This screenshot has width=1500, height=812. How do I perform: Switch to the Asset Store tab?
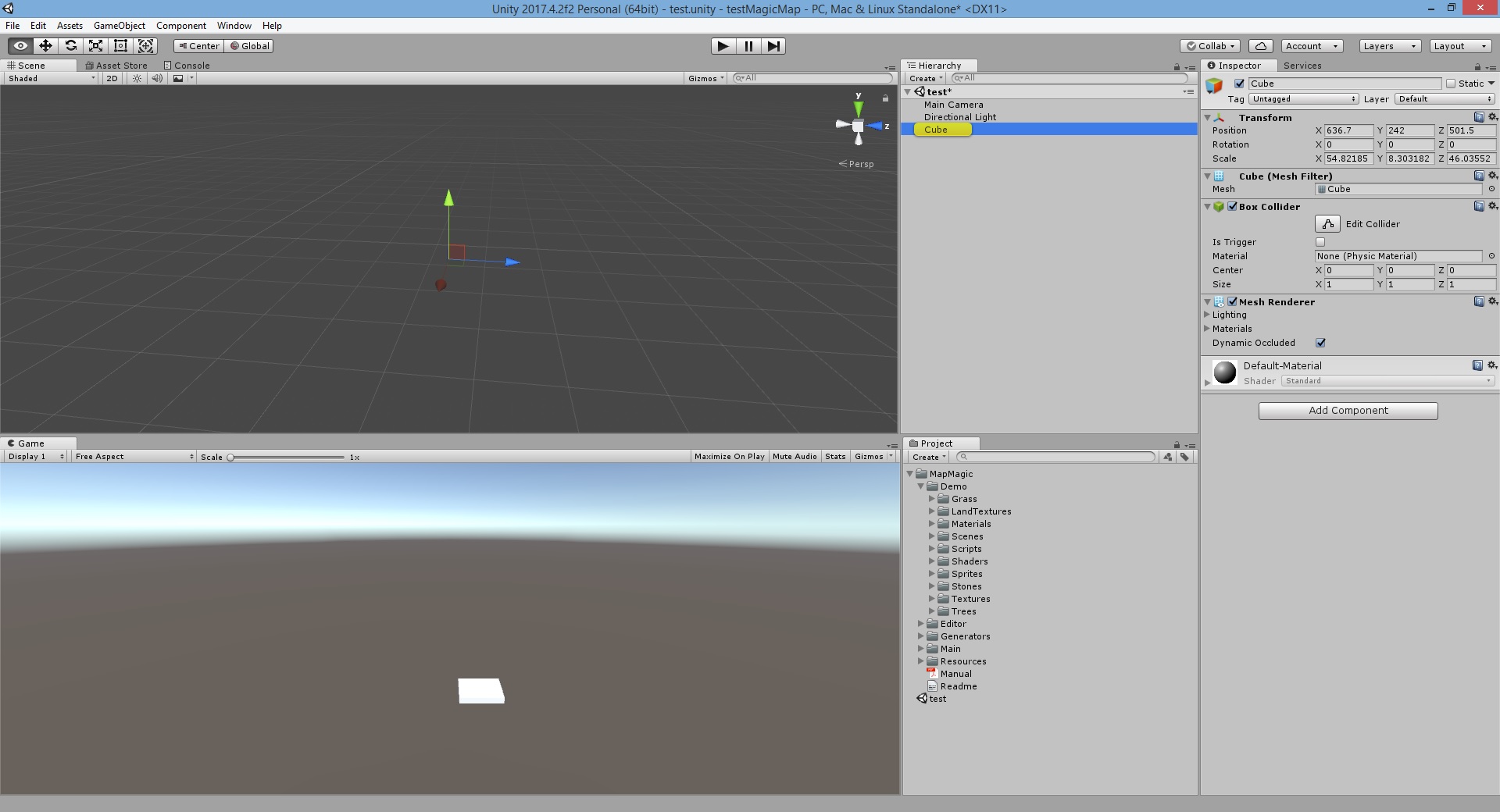click(116, 66)
